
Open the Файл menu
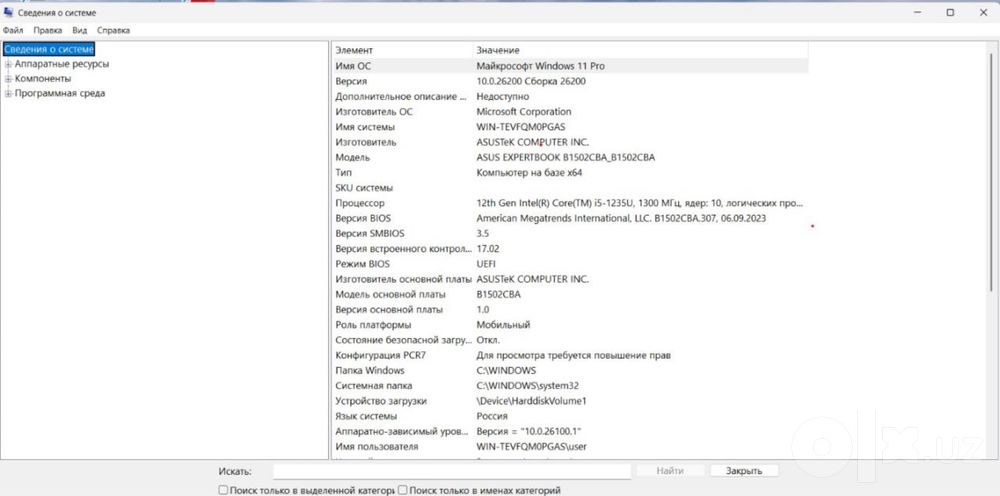click(13, 30)
